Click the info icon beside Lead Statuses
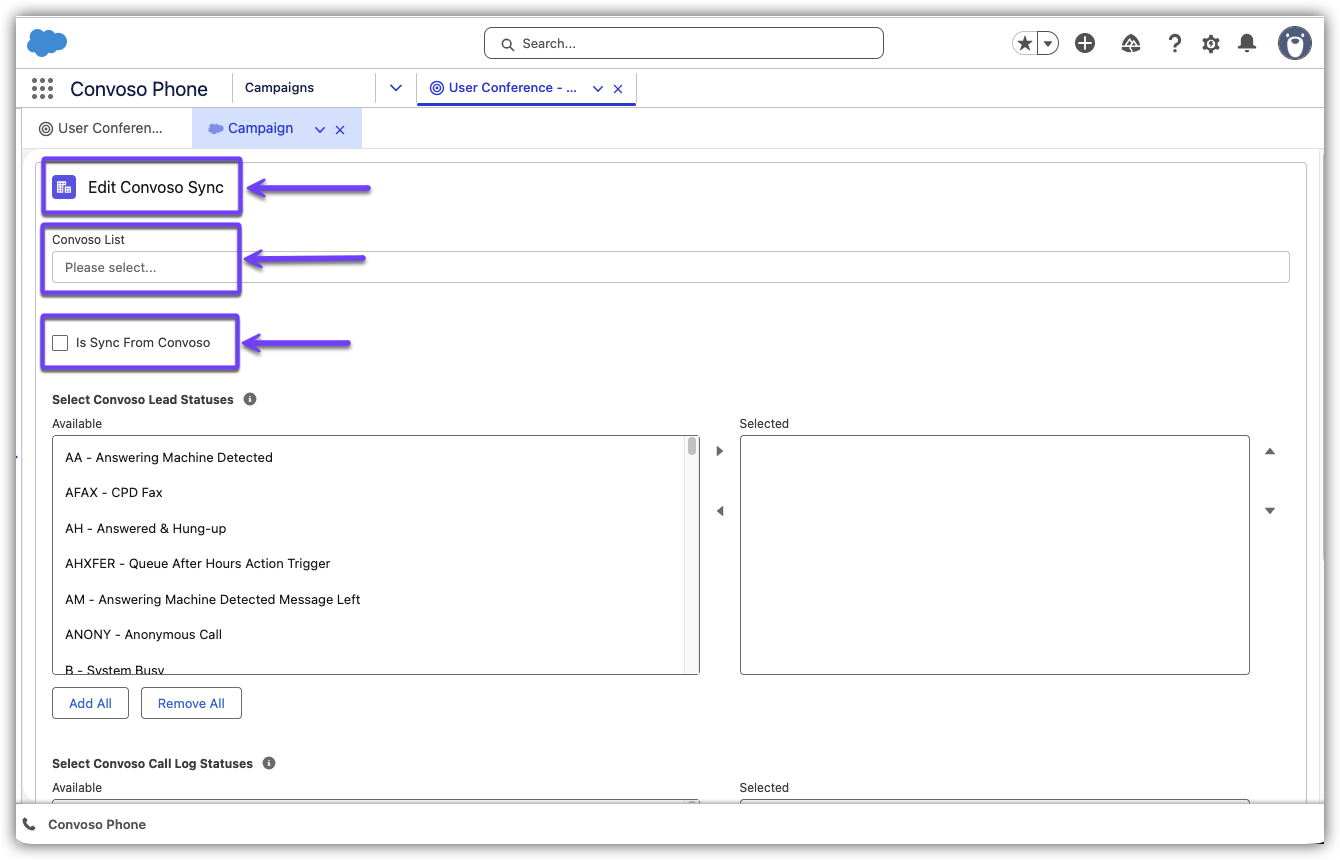The height and width of the screenshot is (860, 1340). pos(250,399)
